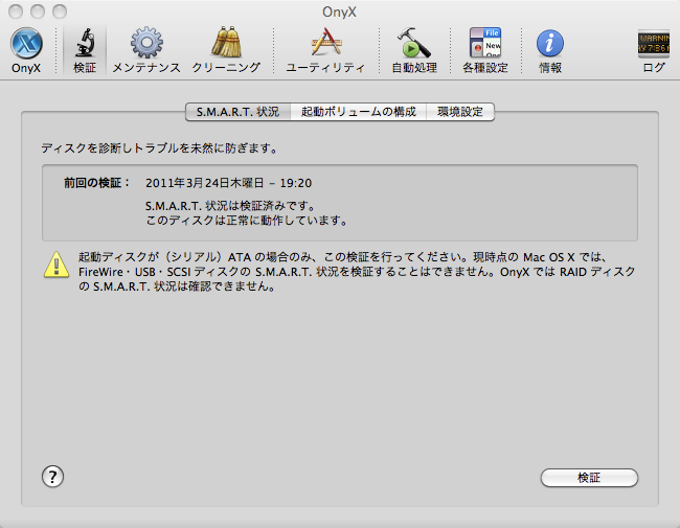The width and height of the screenshot is (680, 528).
Task: Click the 検証 verify button
Action: pos(589,478)
